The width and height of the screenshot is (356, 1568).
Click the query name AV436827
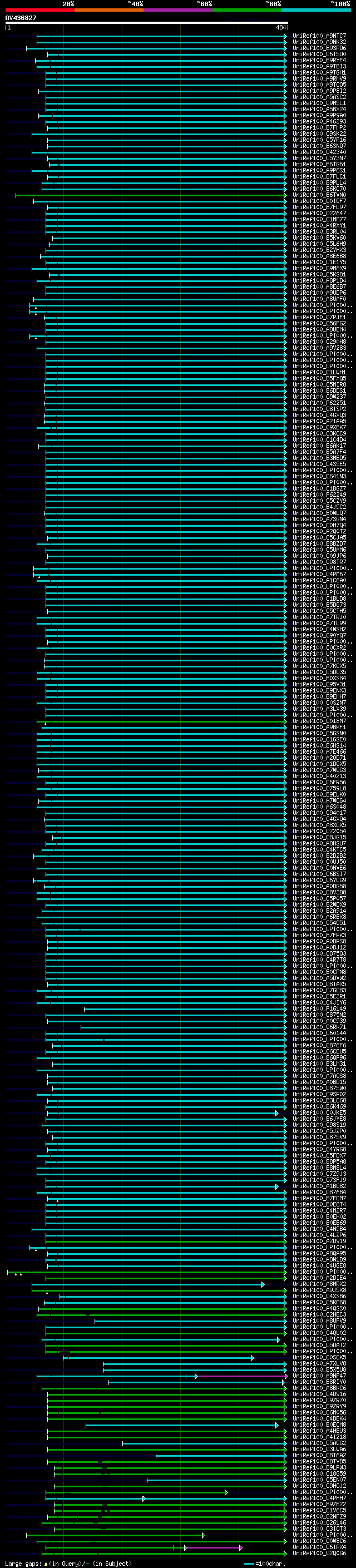pos(21,18)
